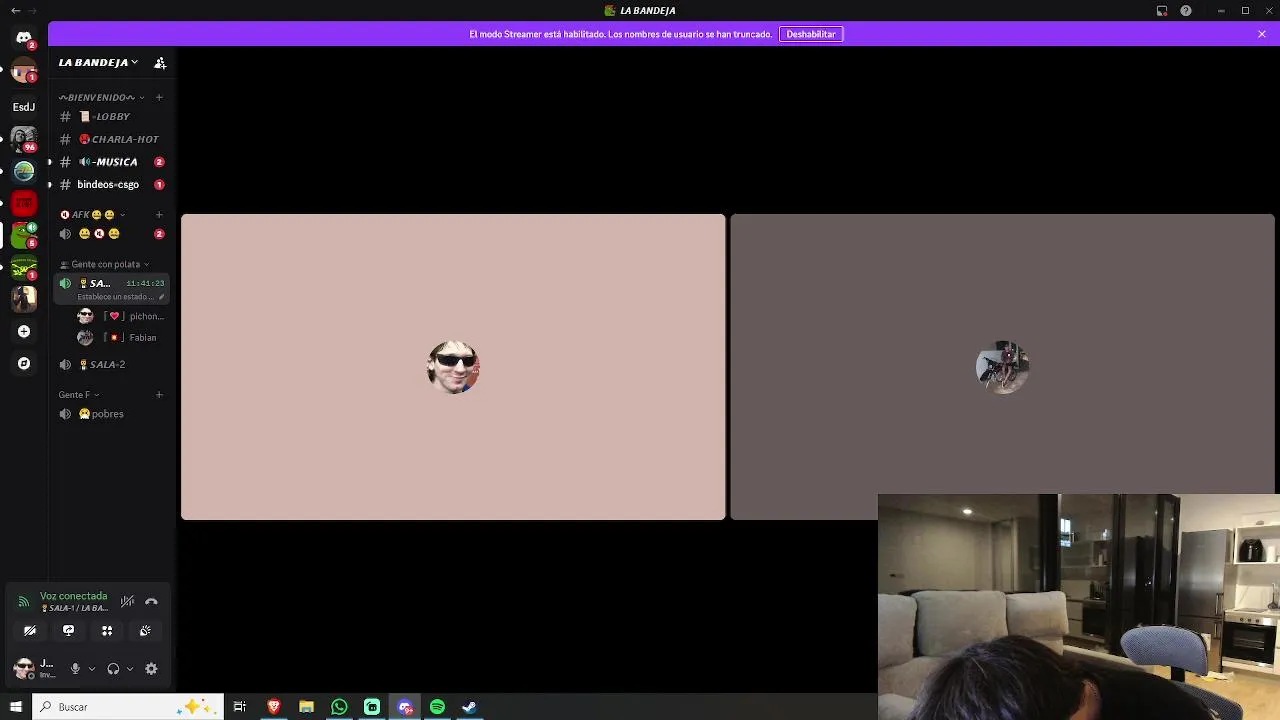Image resolution: width=1280 pixels, height=720 pixels.
Task: Open Discord direct messages home icon
Action: pyautogui.click(x=24, y=38)
